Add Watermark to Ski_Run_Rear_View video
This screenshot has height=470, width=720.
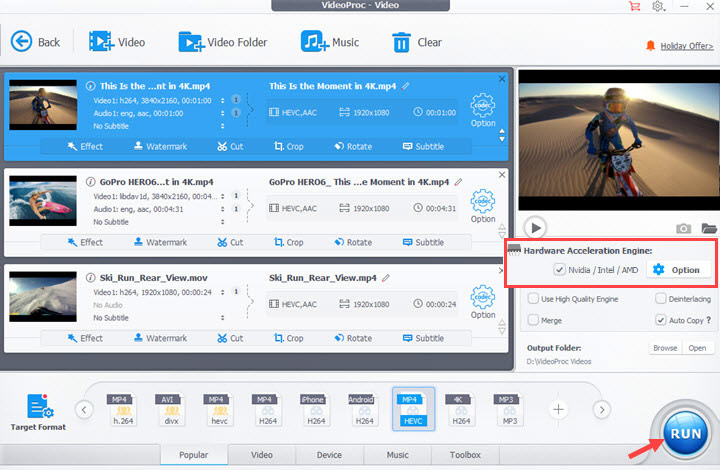160,338
